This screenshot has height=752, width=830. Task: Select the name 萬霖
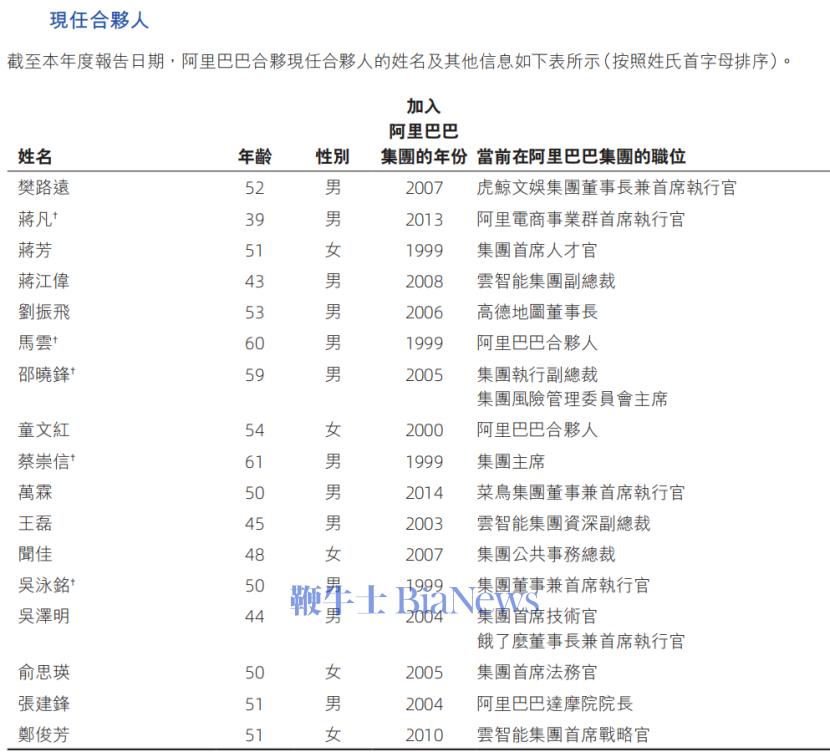point(35,493)
